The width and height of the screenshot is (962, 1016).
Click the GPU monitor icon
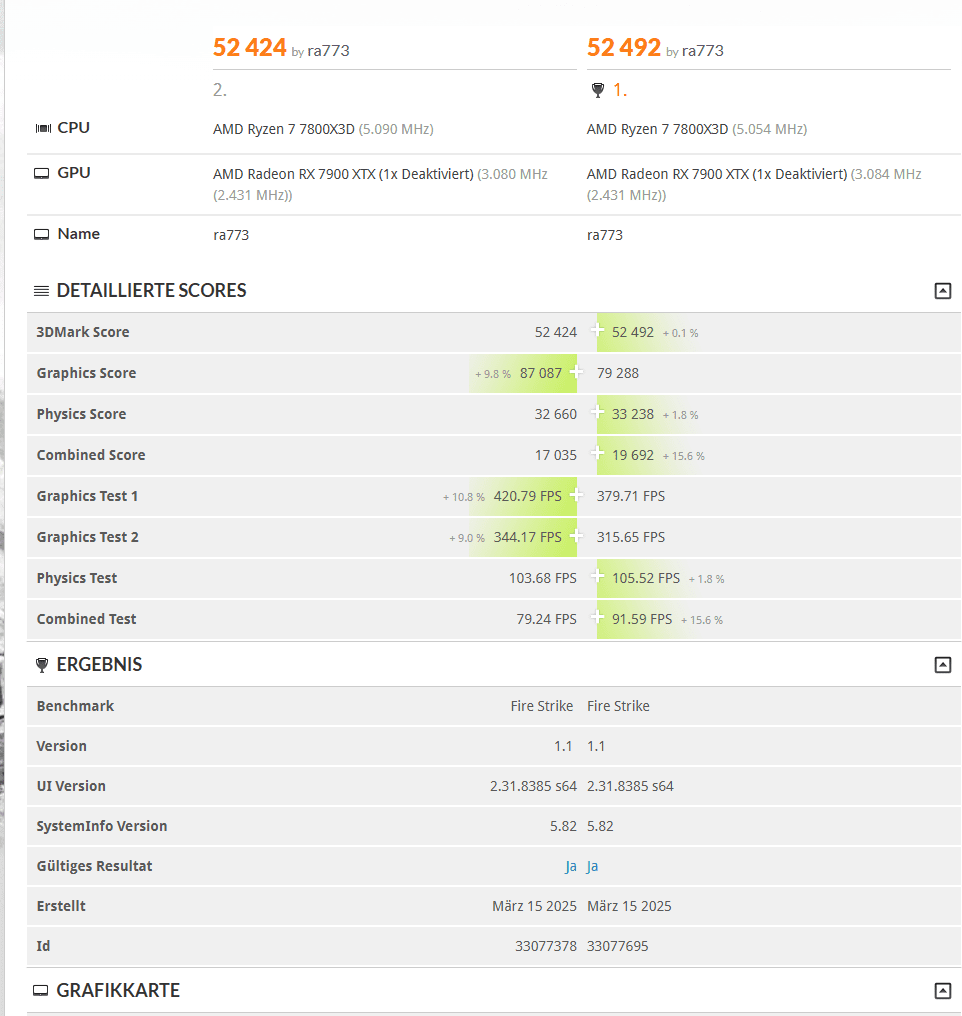41,174
